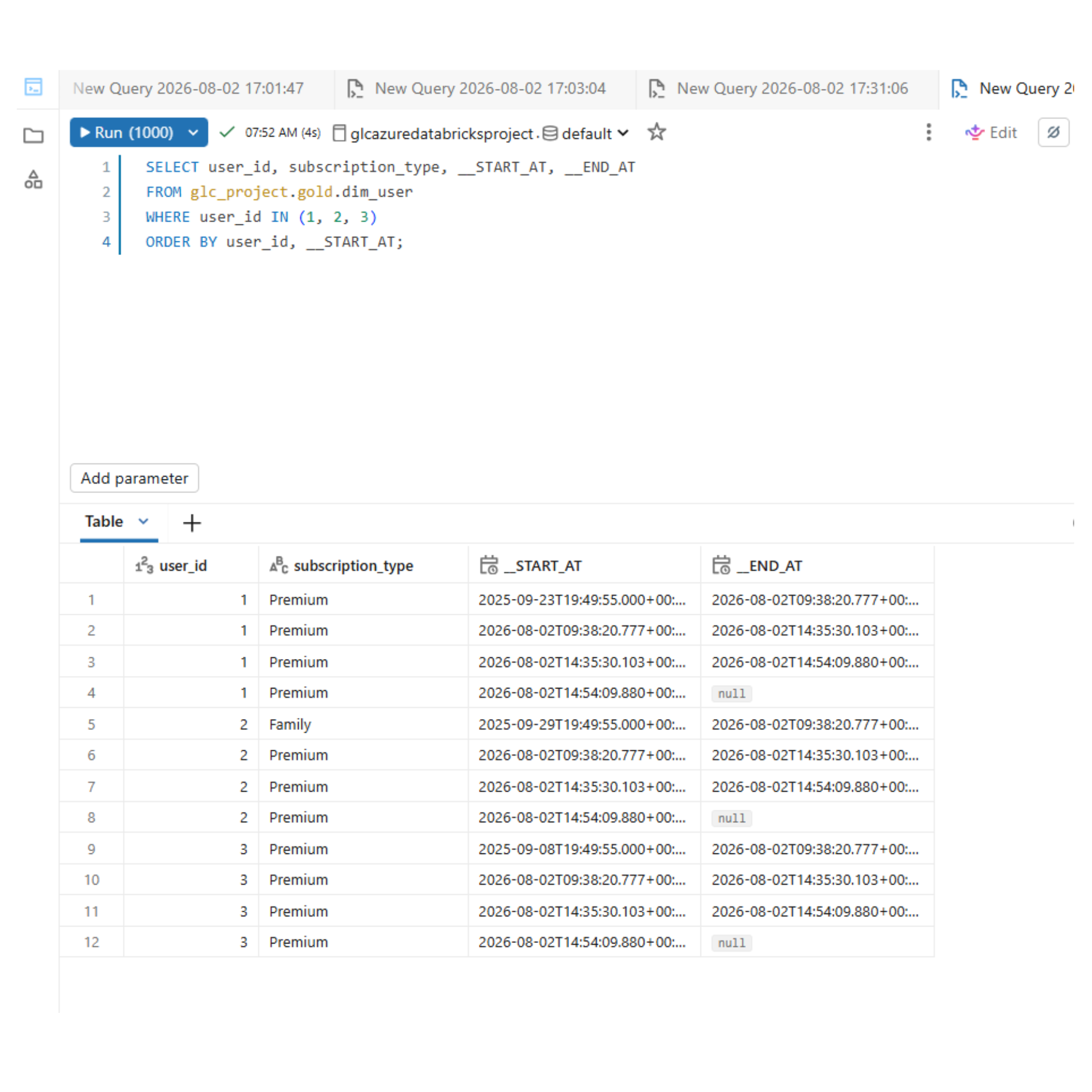Place cursor on SELECT line of editor
This screenshot has width=1092, height=1092.
(x=390, y=167)
